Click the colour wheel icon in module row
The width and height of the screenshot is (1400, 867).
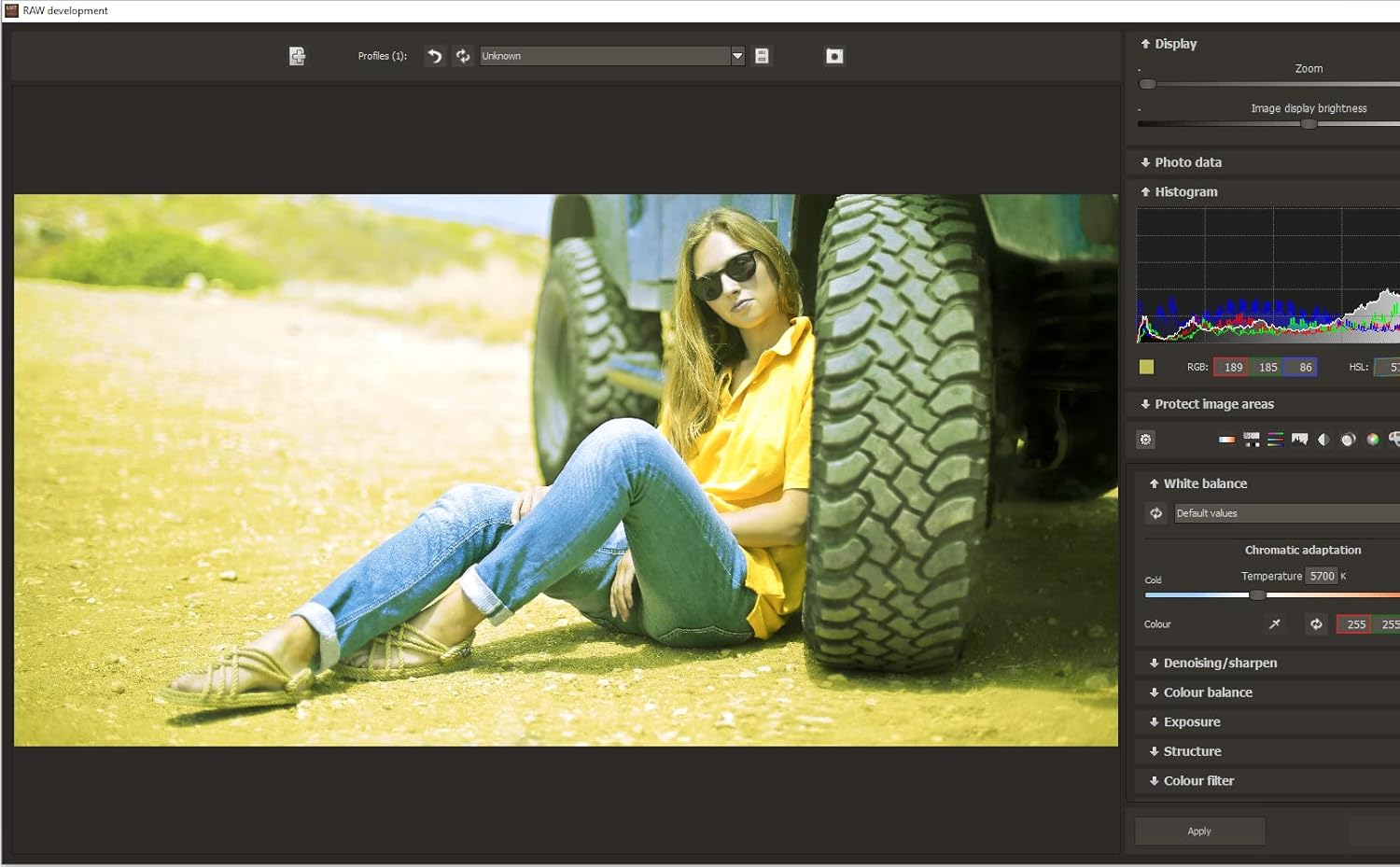coord(1372,440)
